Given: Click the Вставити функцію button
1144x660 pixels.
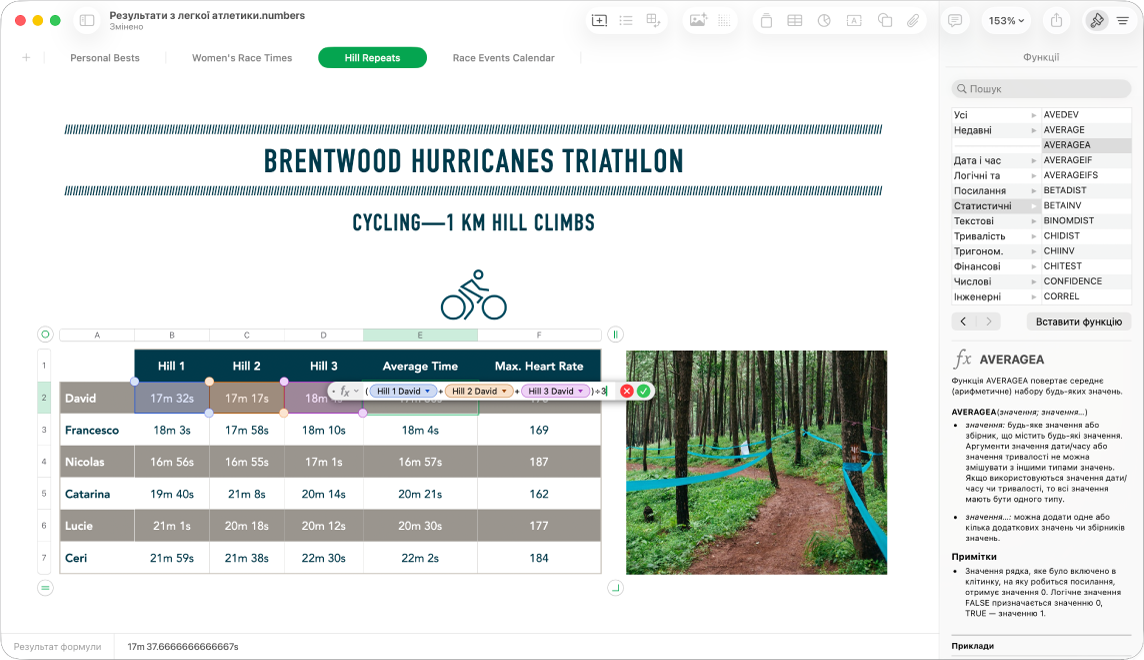Looking at the screenshot, I should [1078, 322].
